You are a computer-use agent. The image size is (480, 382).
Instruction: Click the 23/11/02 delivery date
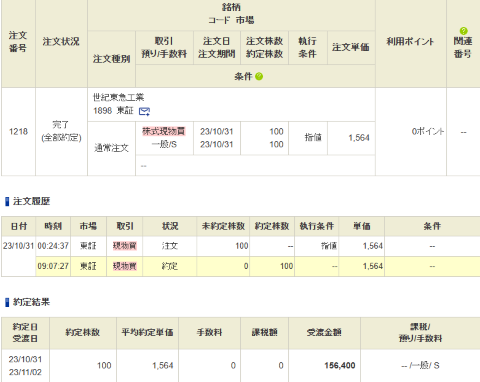tap(25, 372)
